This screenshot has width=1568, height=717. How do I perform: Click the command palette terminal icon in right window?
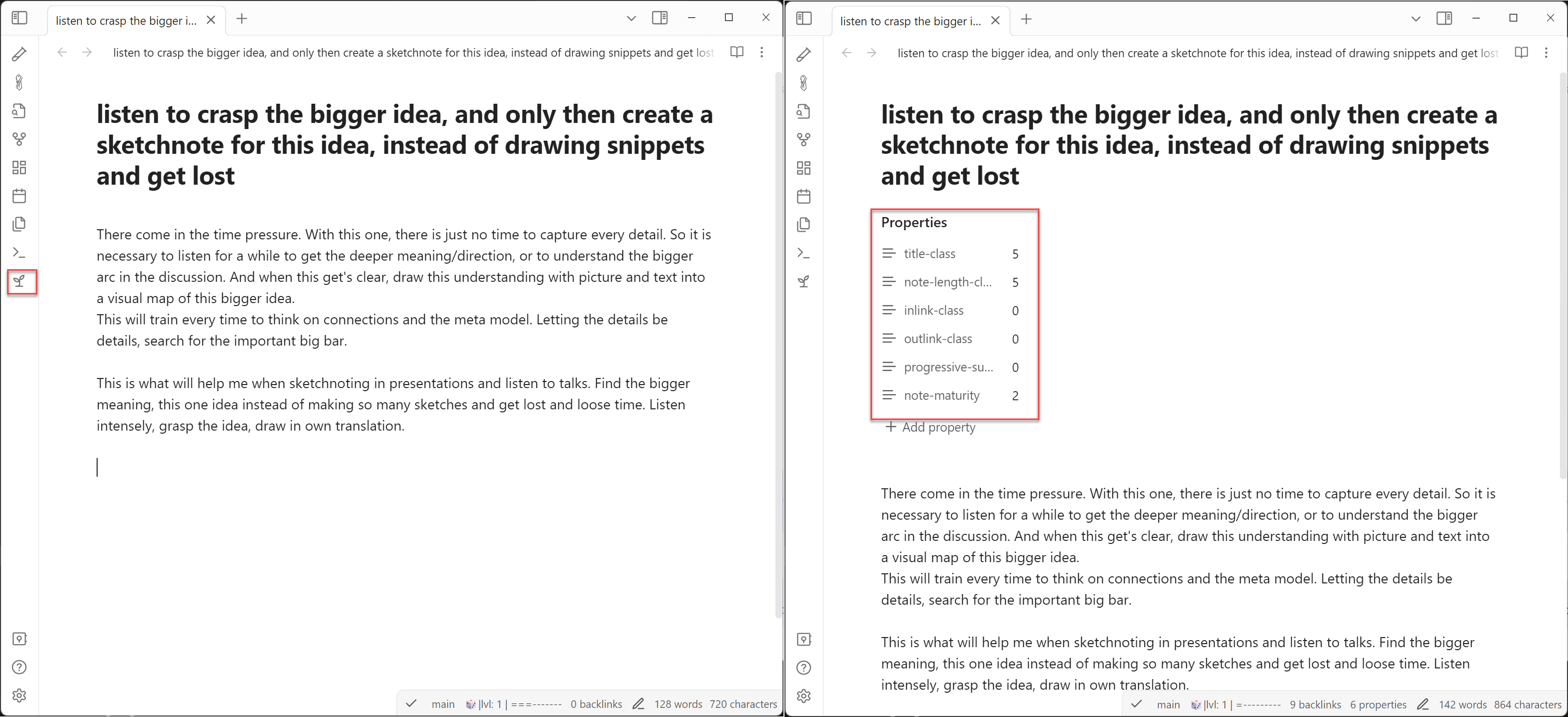coord(804,253)
